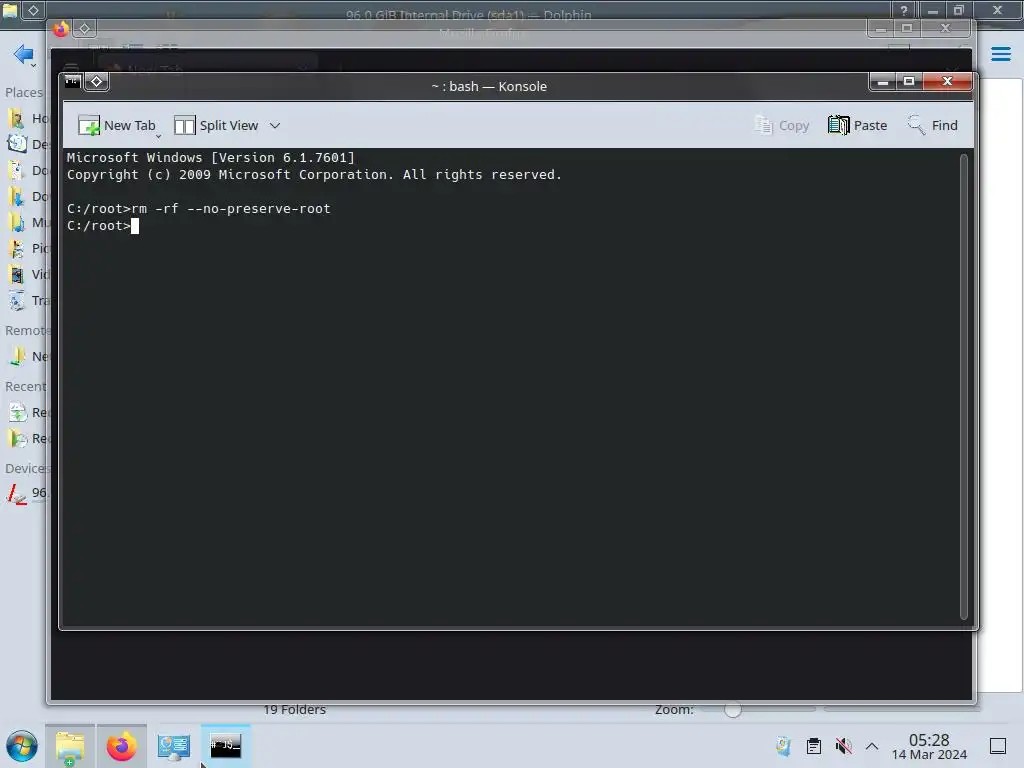Maximize the Konsole window

click(x=908, y=82)
